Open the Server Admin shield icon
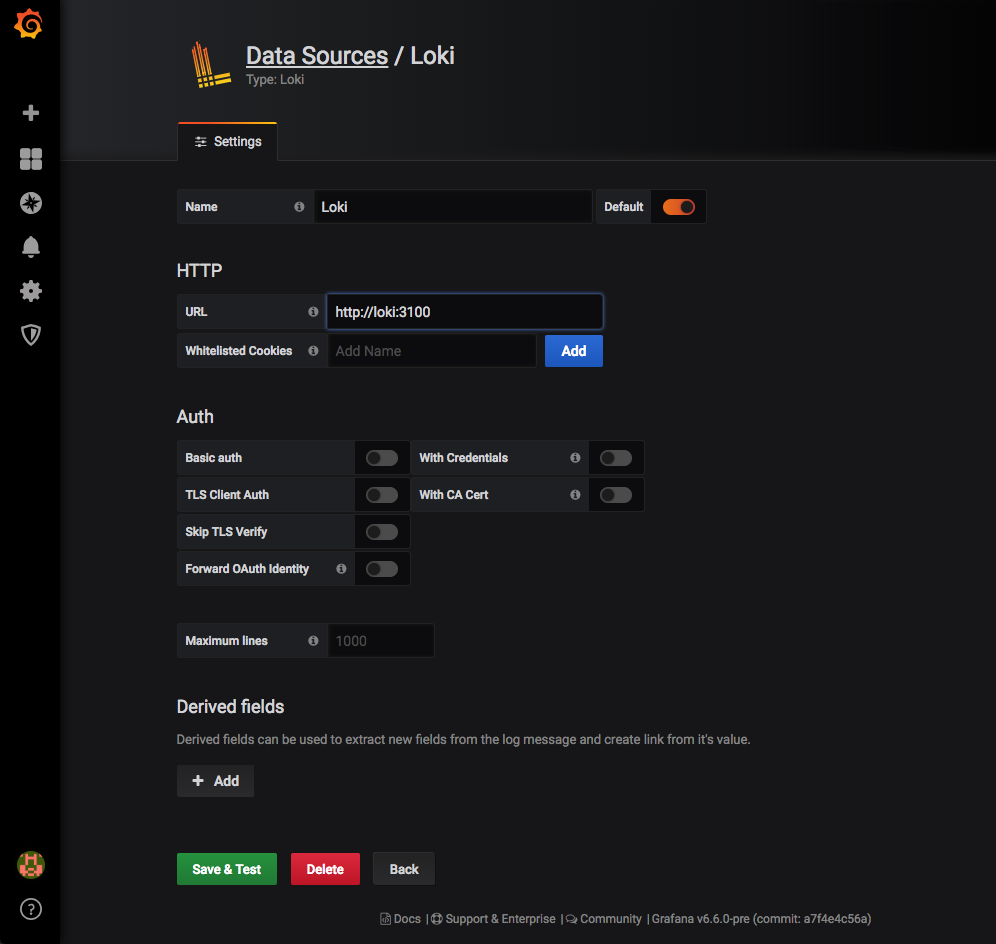Image resolution: width=996 pixels, height=944 pixels. click(30, 335)
